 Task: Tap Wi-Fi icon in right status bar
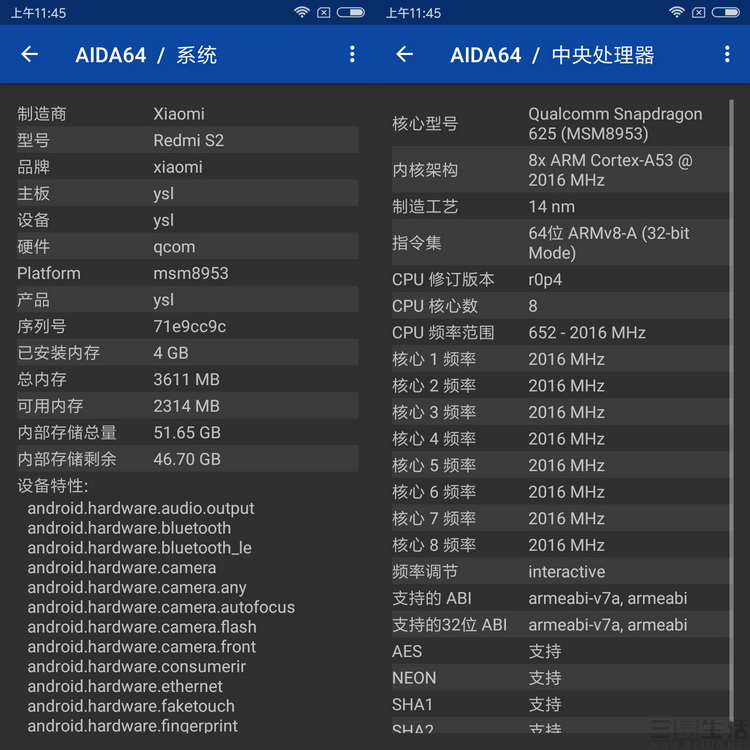tap(677, 12)
